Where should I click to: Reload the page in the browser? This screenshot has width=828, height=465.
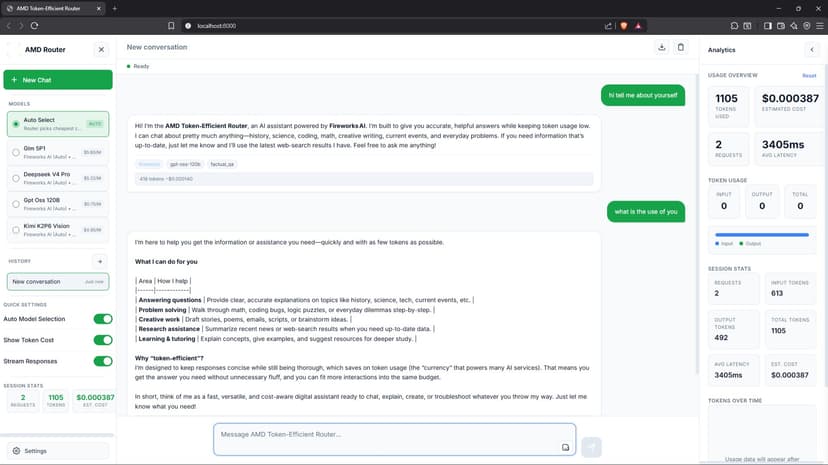pyautogui.click(x=34, y=25)
